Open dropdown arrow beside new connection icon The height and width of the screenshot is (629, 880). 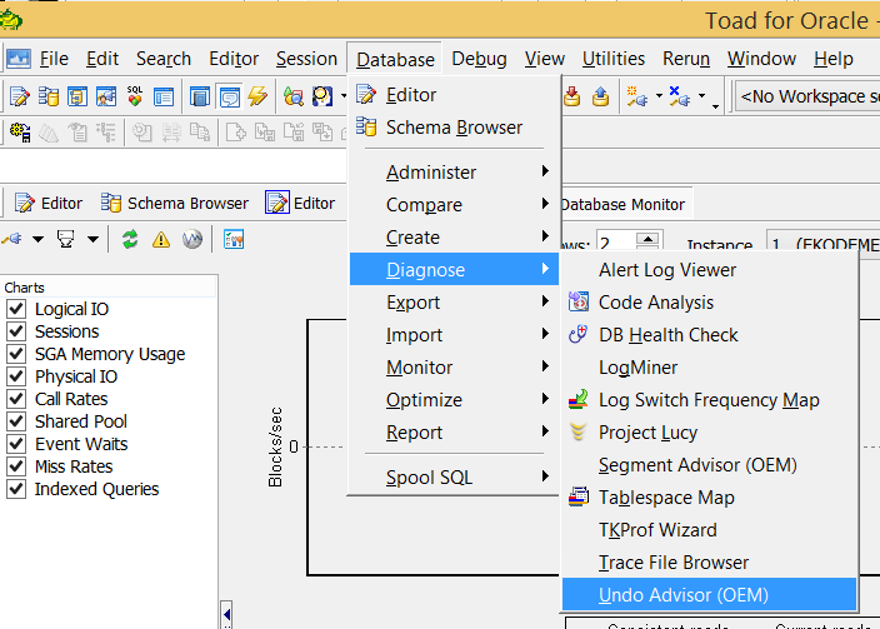659,97
